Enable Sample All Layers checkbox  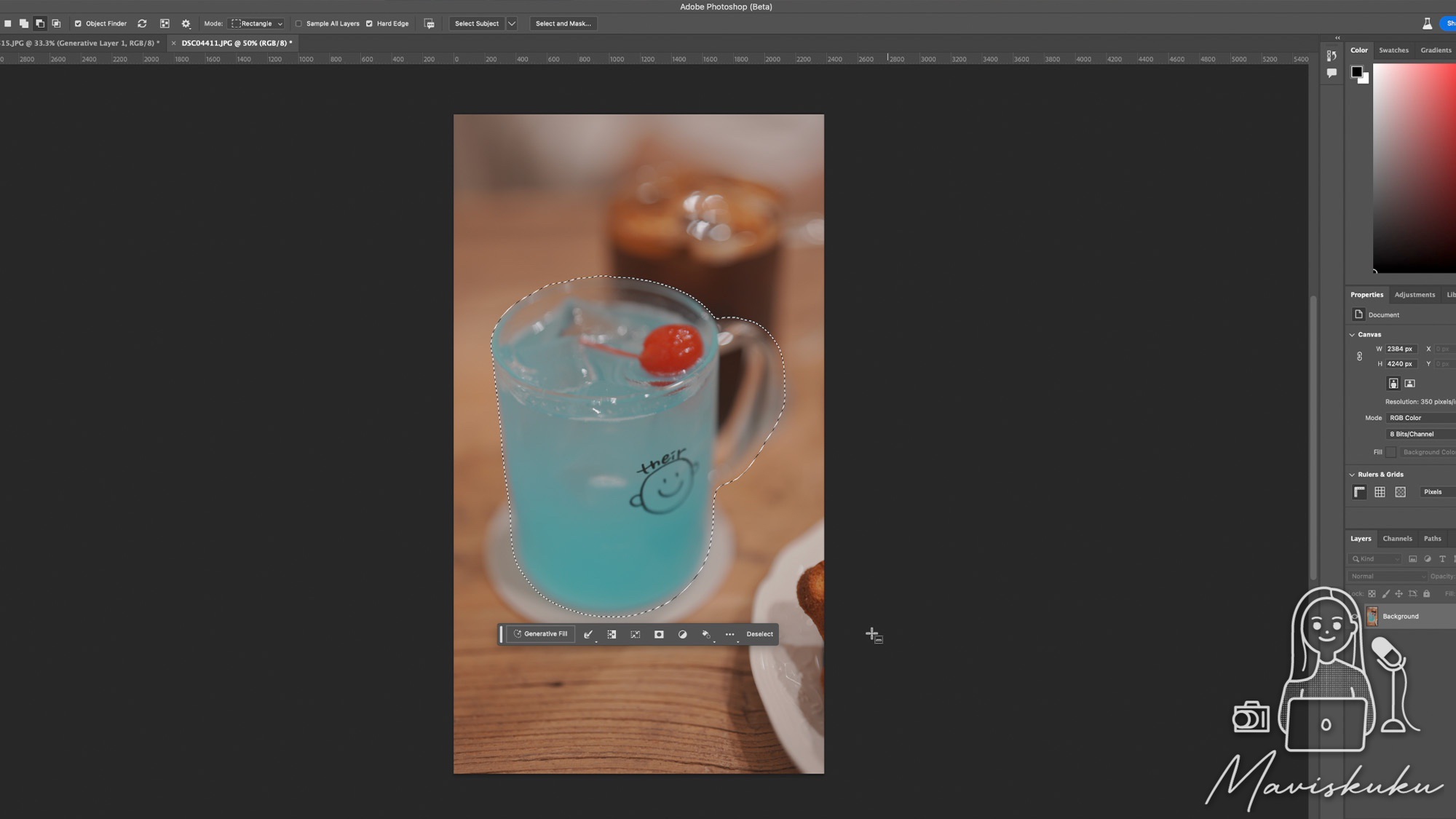point(298,23)
